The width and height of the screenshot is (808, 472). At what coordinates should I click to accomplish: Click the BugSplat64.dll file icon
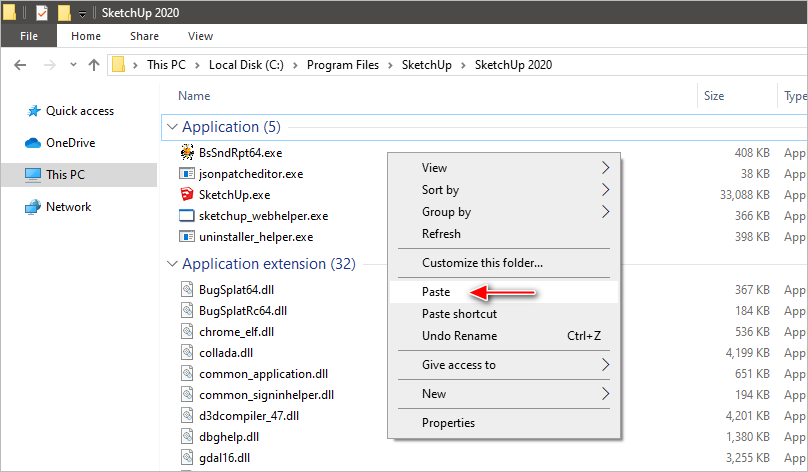(186, 289)
